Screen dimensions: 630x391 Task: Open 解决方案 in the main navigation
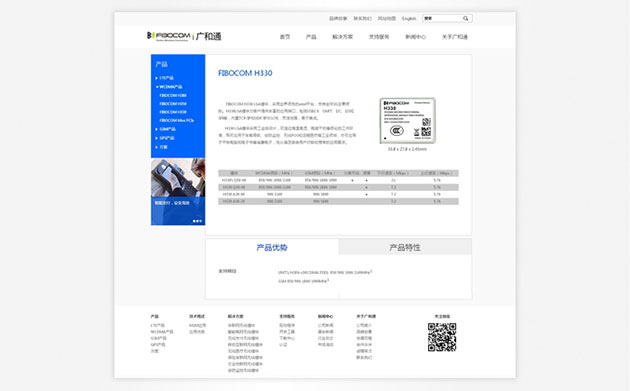click(x=342, y=37)
